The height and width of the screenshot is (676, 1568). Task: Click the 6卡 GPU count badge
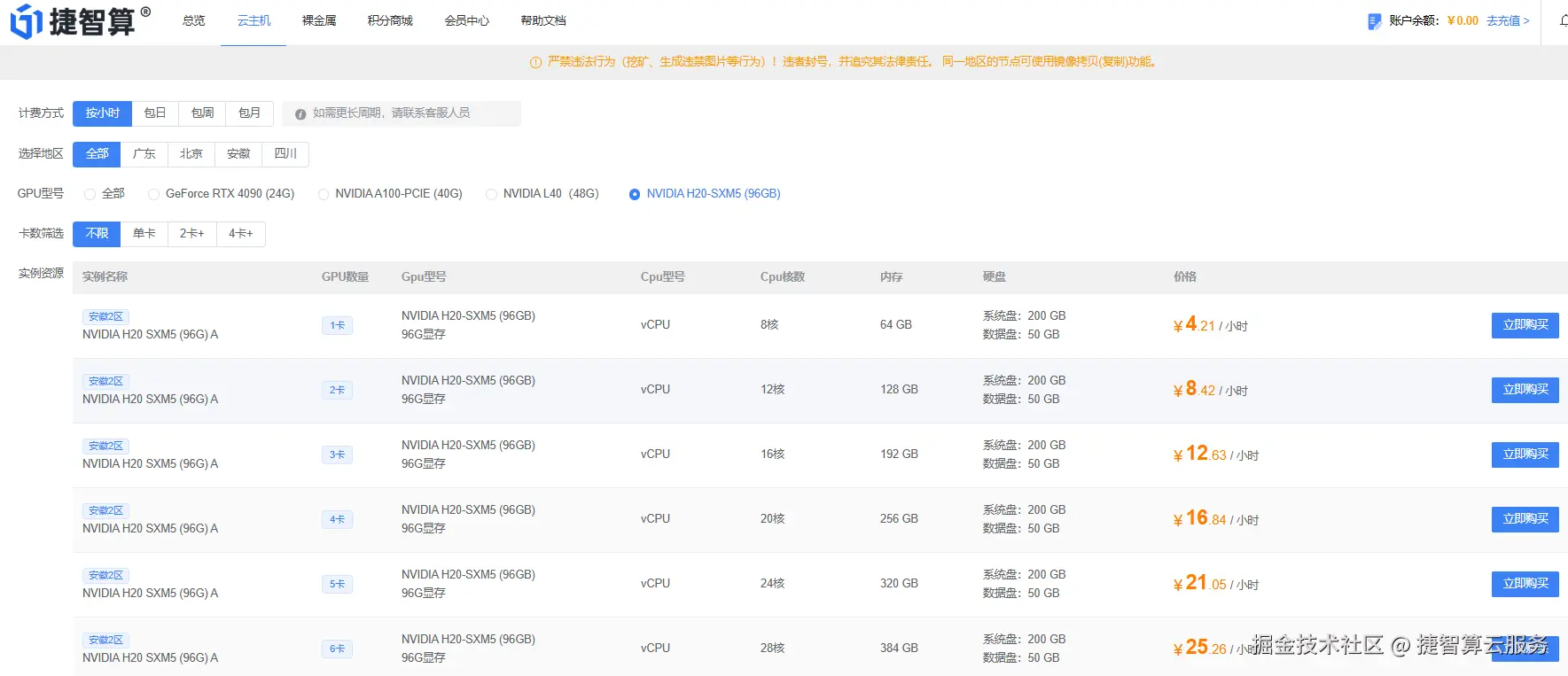click(337, 649)
